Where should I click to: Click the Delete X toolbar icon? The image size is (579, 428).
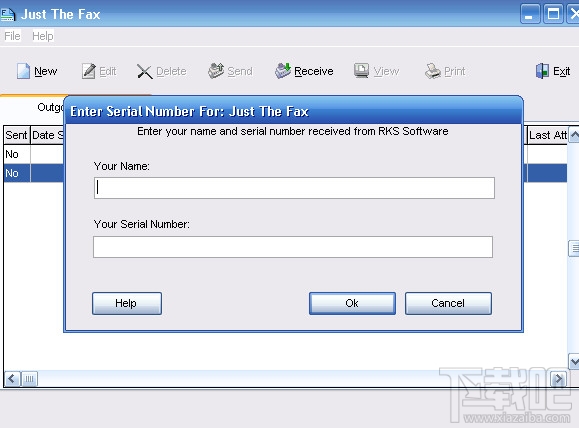click(x=144, y=71)
